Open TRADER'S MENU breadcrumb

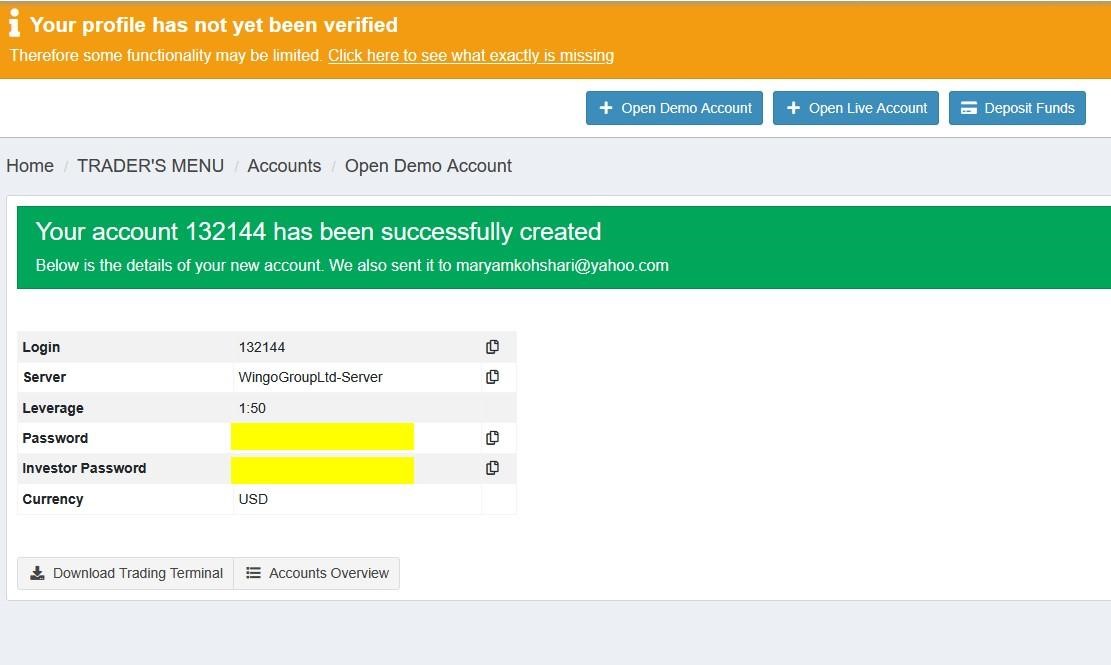tap(150, 166)
